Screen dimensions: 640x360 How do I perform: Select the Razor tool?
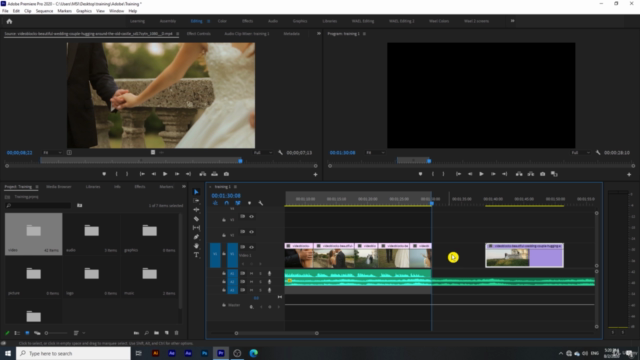pos(196,219)
